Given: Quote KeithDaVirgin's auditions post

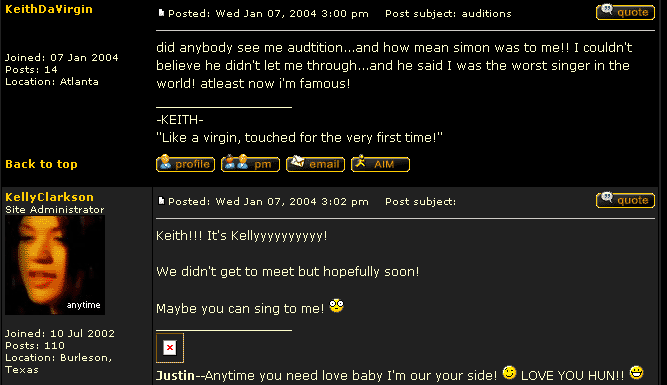Looking at the screenshot, I should [x=625, y=12].
